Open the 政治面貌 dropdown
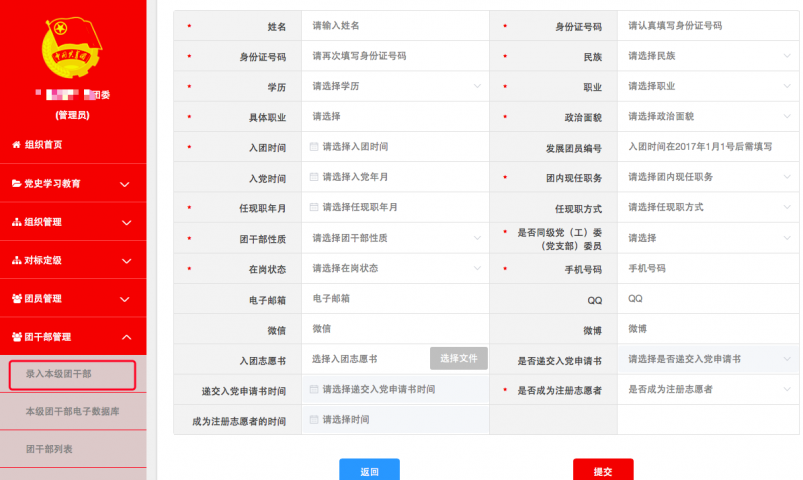 708,117
